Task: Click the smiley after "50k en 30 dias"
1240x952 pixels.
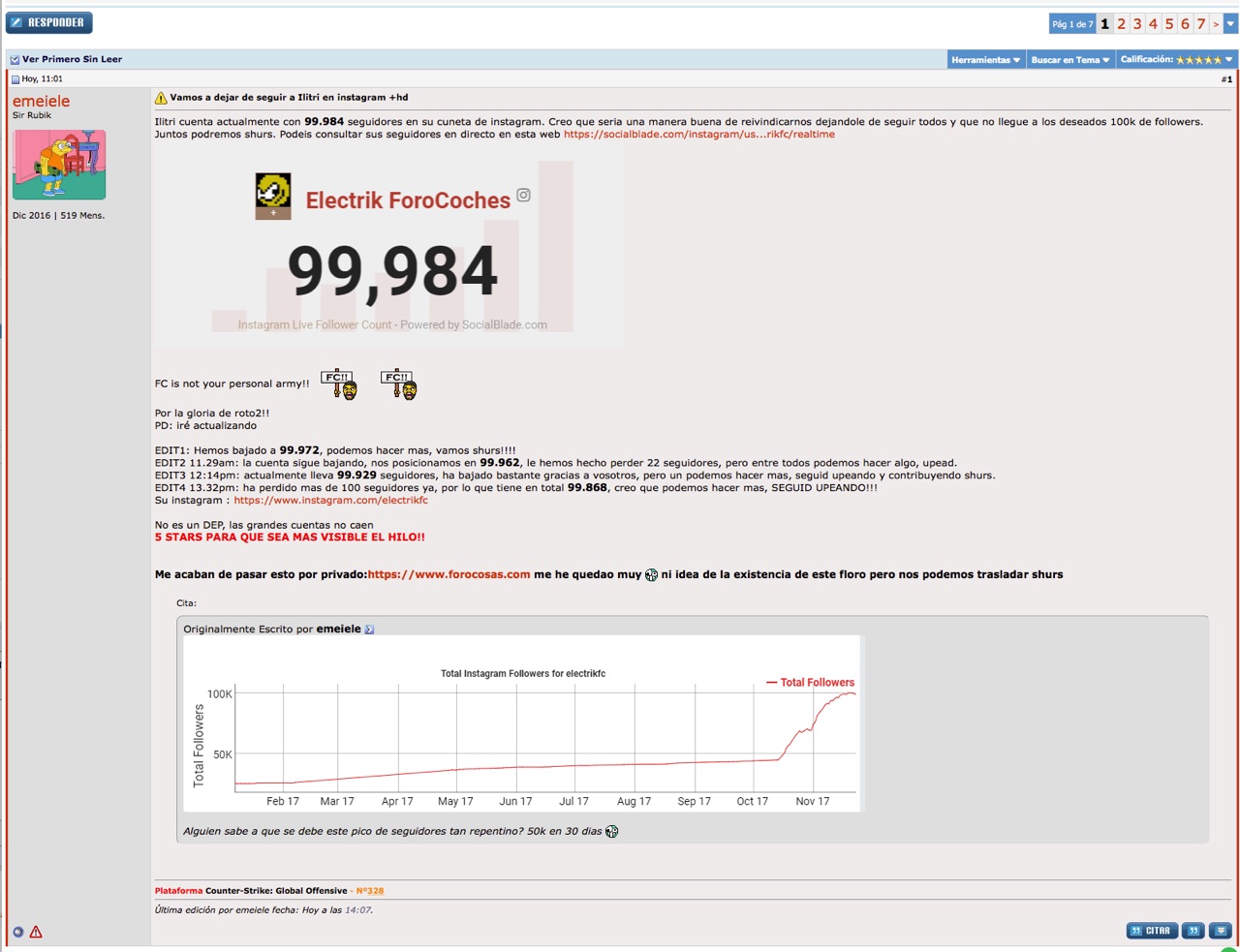Action: 611,832
